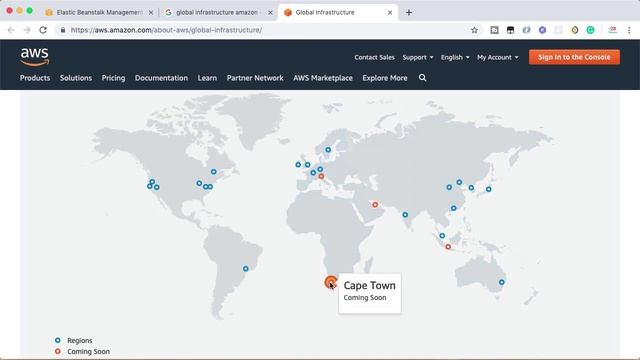Open a new browser tab
Viewport: 640px width, 360px height.
pos(409,12)
